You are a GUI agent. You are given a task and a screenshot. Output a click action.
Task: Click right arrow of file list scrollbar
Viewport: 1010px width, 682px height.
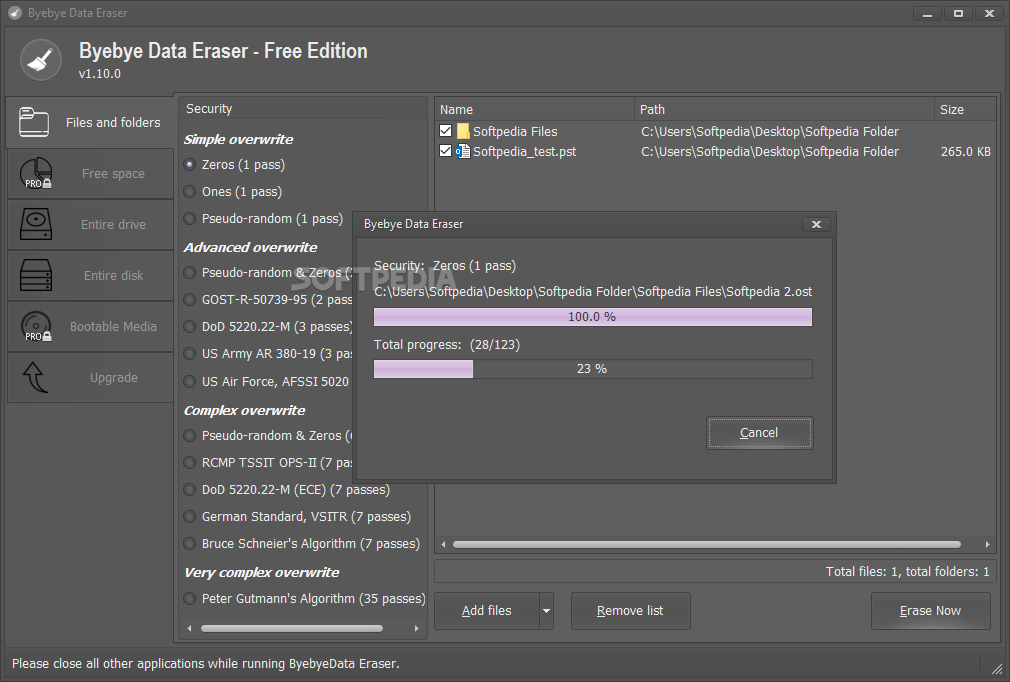point(987,544)
